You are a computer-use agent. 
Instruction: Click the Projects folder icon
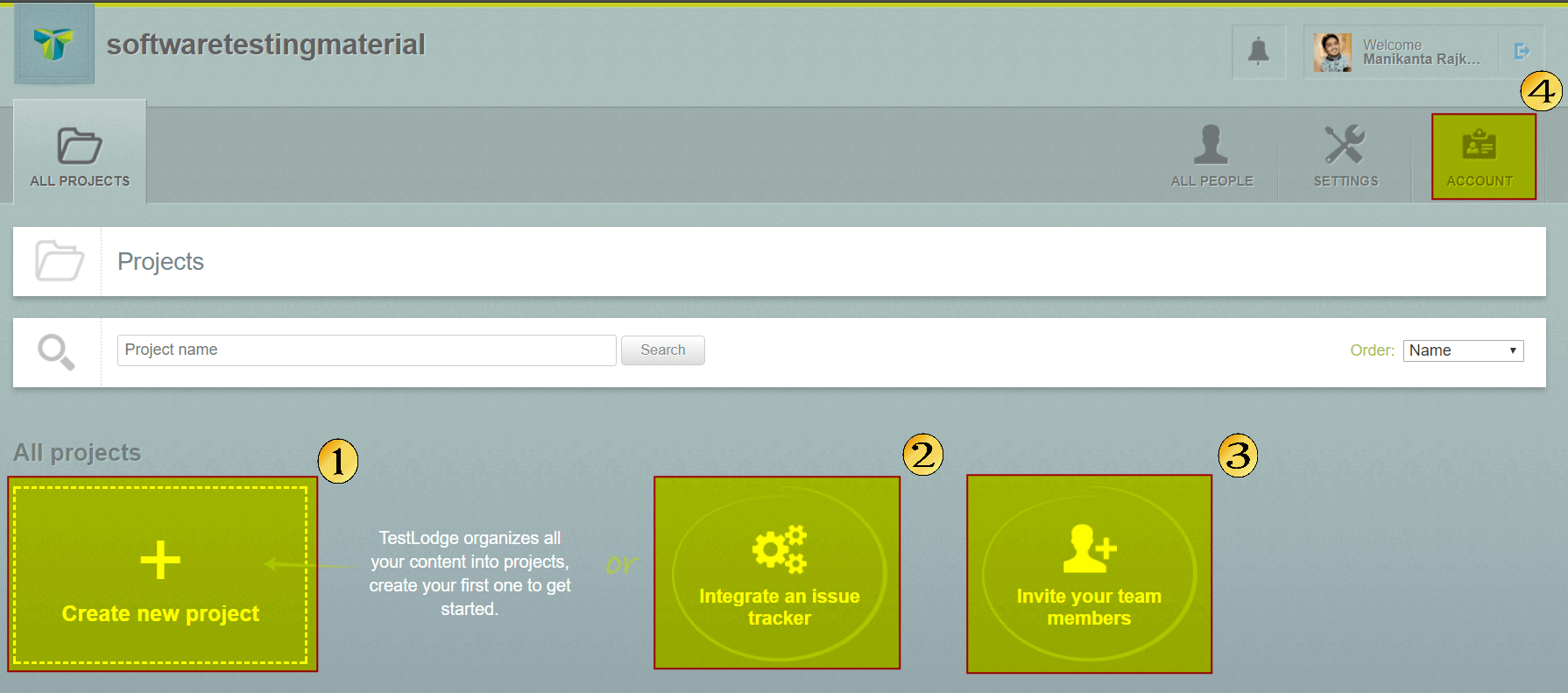(59, 260)
